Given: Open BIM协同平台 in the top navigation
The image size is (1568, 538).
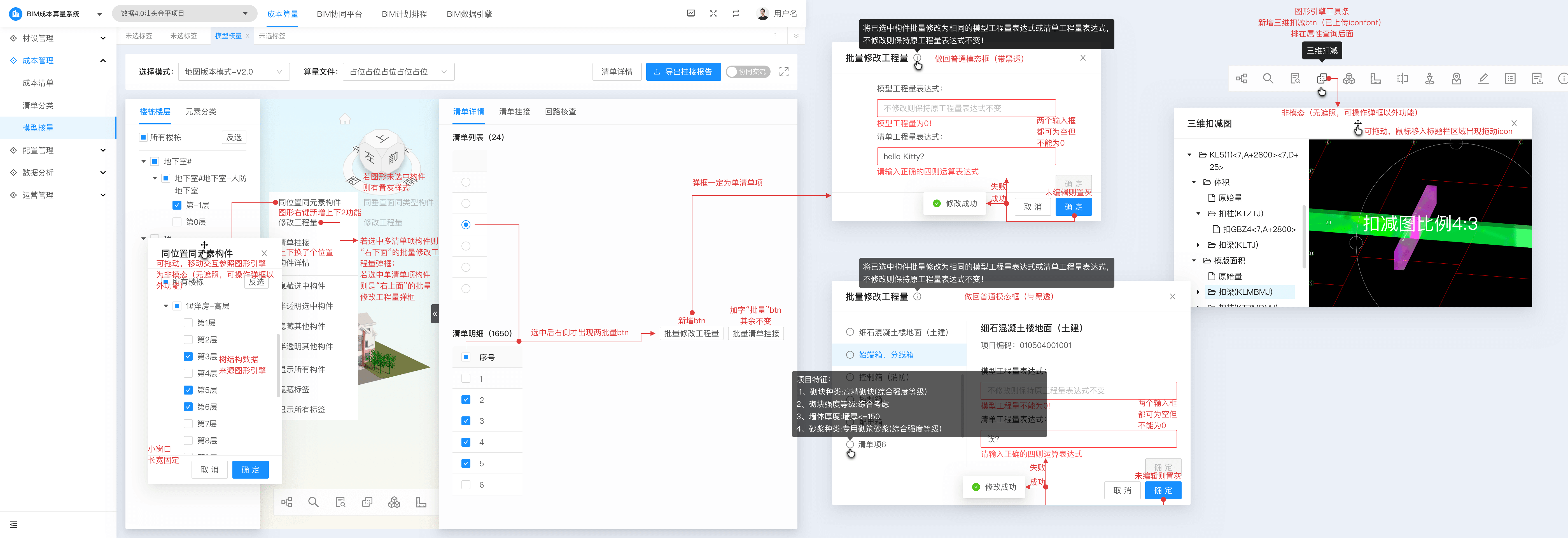Looking at the screenshot, I should 339,14.
